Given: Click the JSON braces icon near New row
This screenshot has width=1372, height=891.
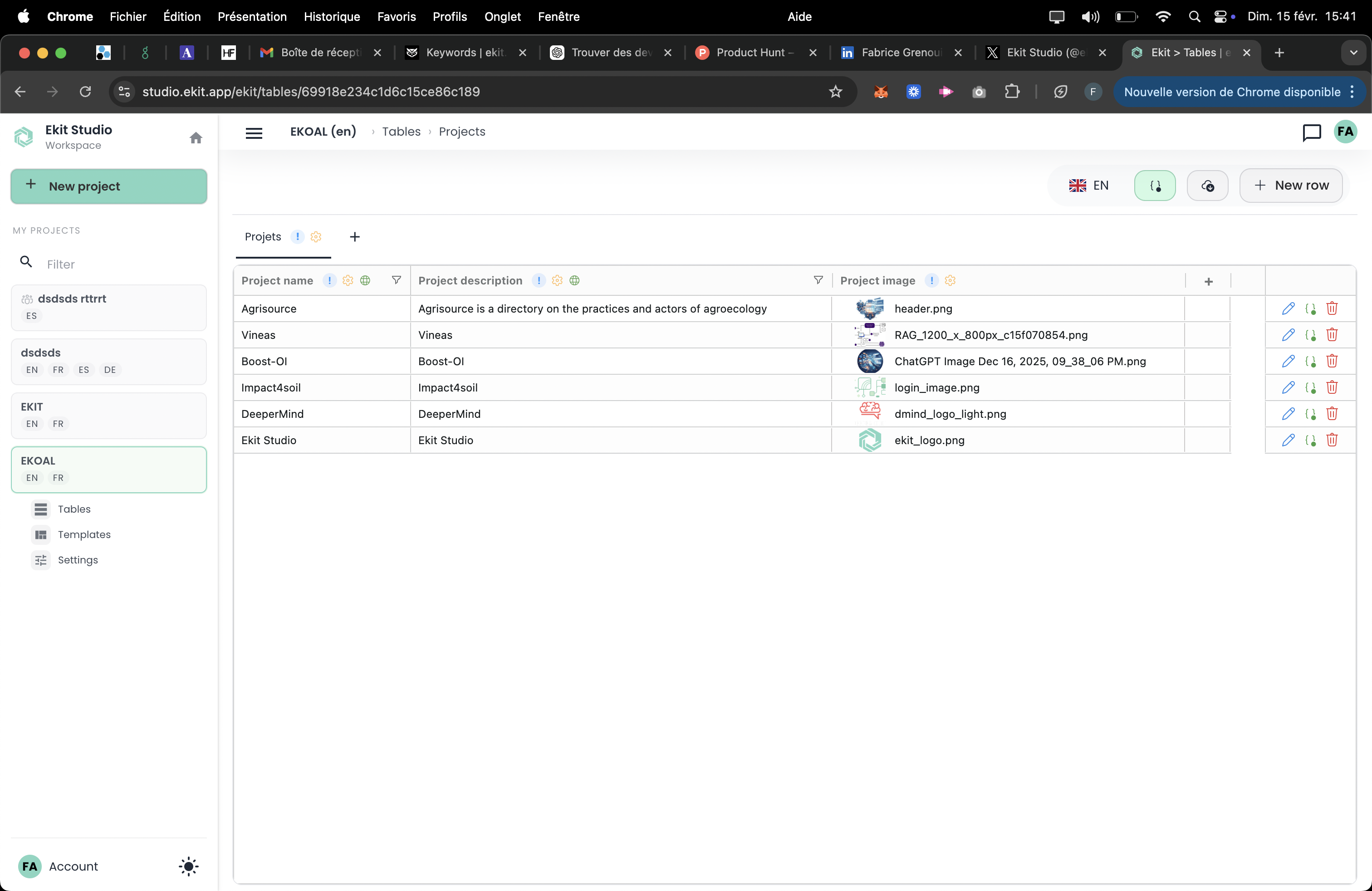Looking at the screenshot, I should pyautogui.click(x=1155, y=186).
